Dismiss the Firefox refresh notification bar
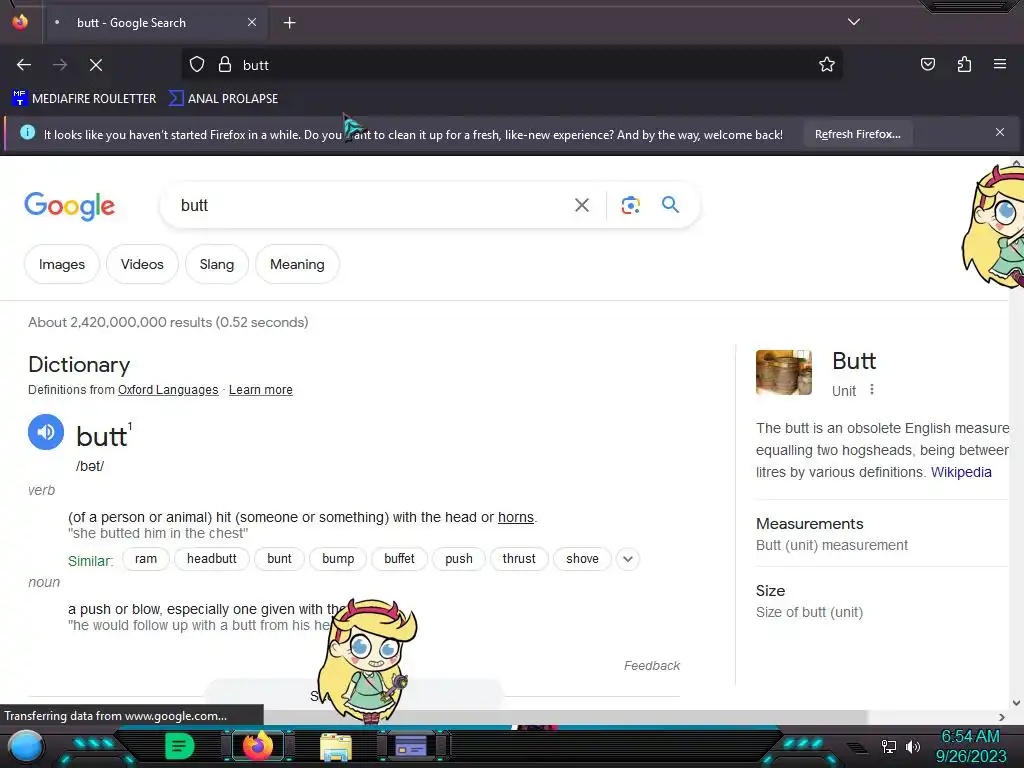The height and width of the screenshot is (768, 1024). (x=1000, y=133)
